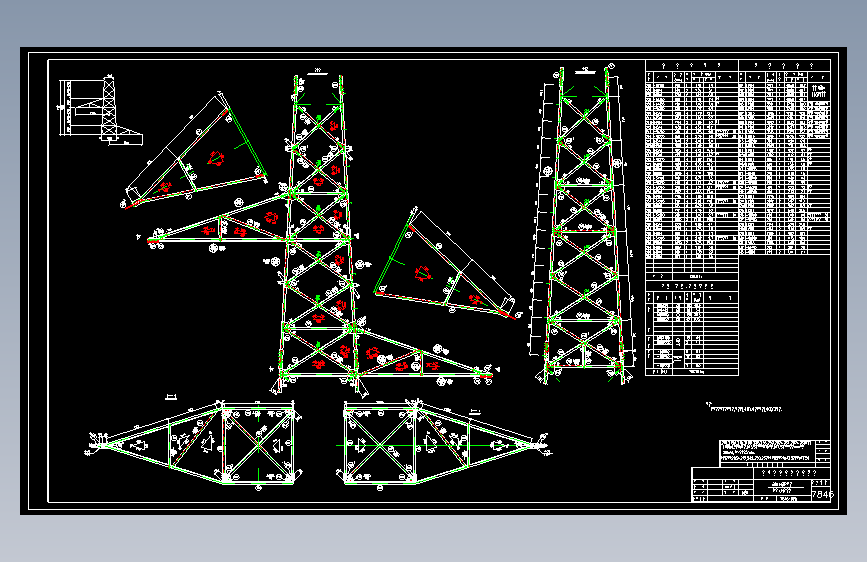The width and height of the screenshot is (867, 562).
Task: Select the small tower key diagram thumbnail
Action: (x=101, y=110)
